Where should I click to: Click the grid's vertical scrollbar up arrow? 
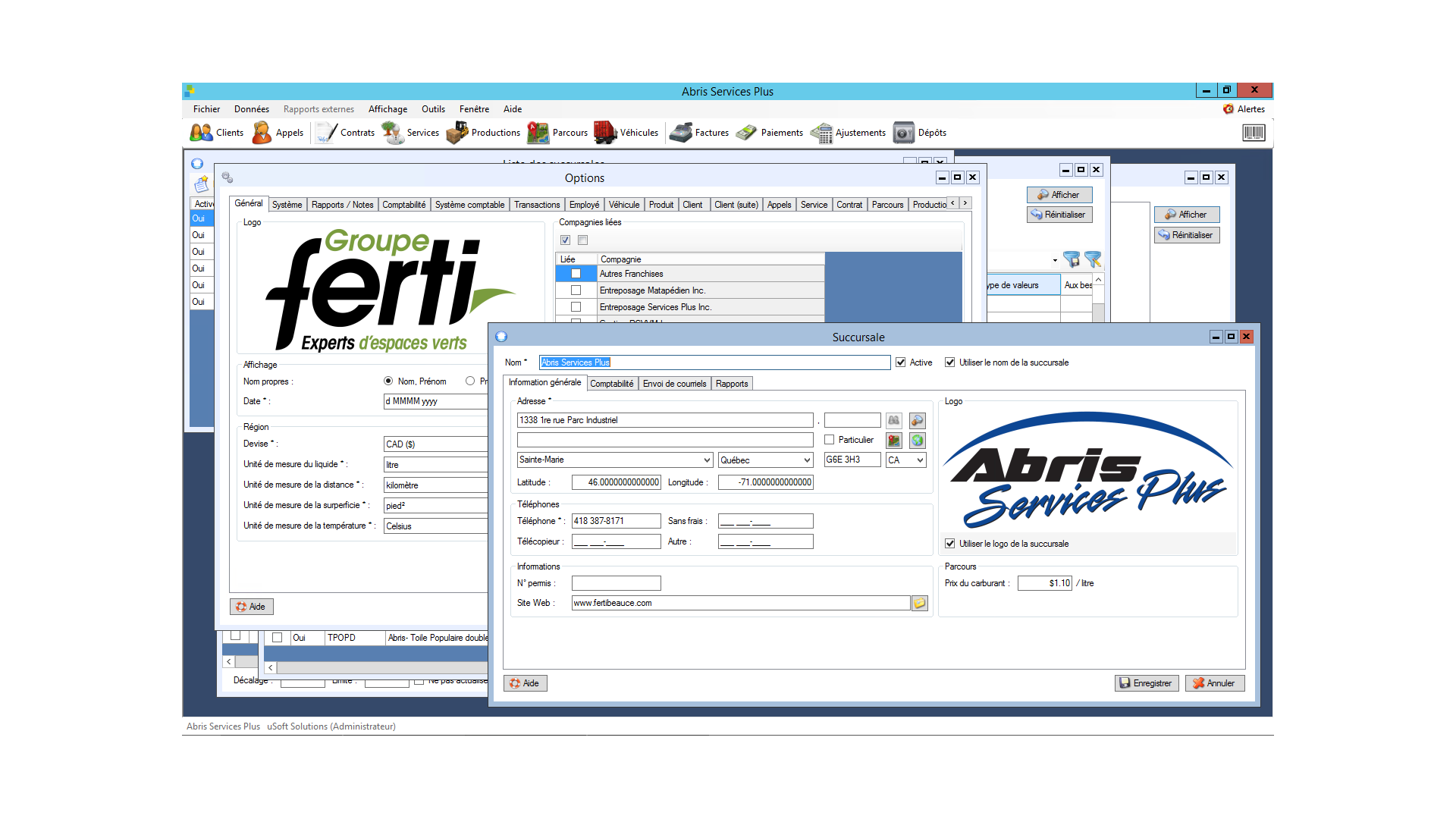(x=1098, y=280)
